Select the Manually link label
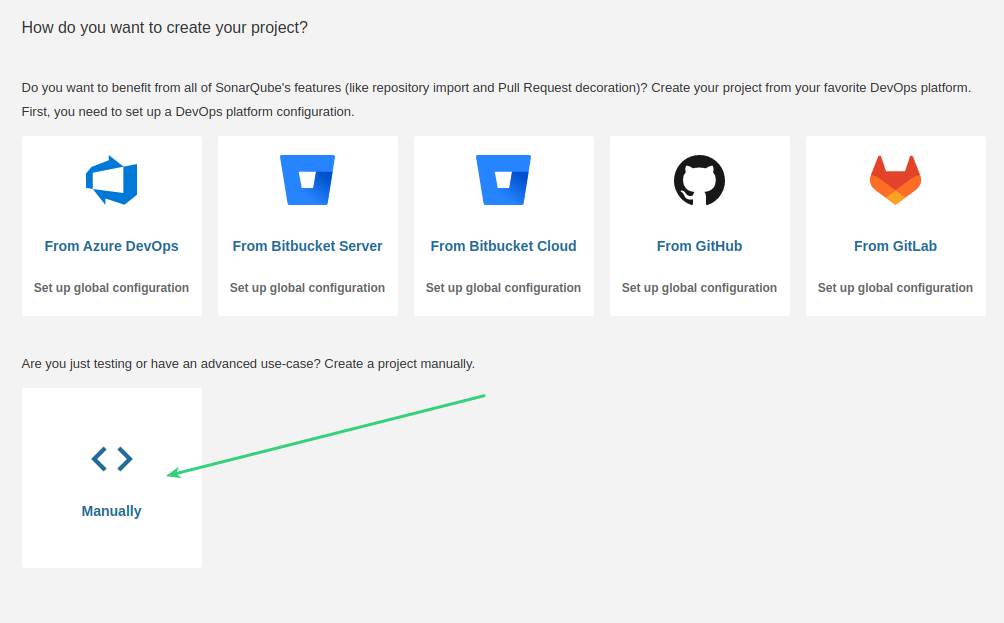The height and width of the screenshot is (623, 1004). pos(111,511)
